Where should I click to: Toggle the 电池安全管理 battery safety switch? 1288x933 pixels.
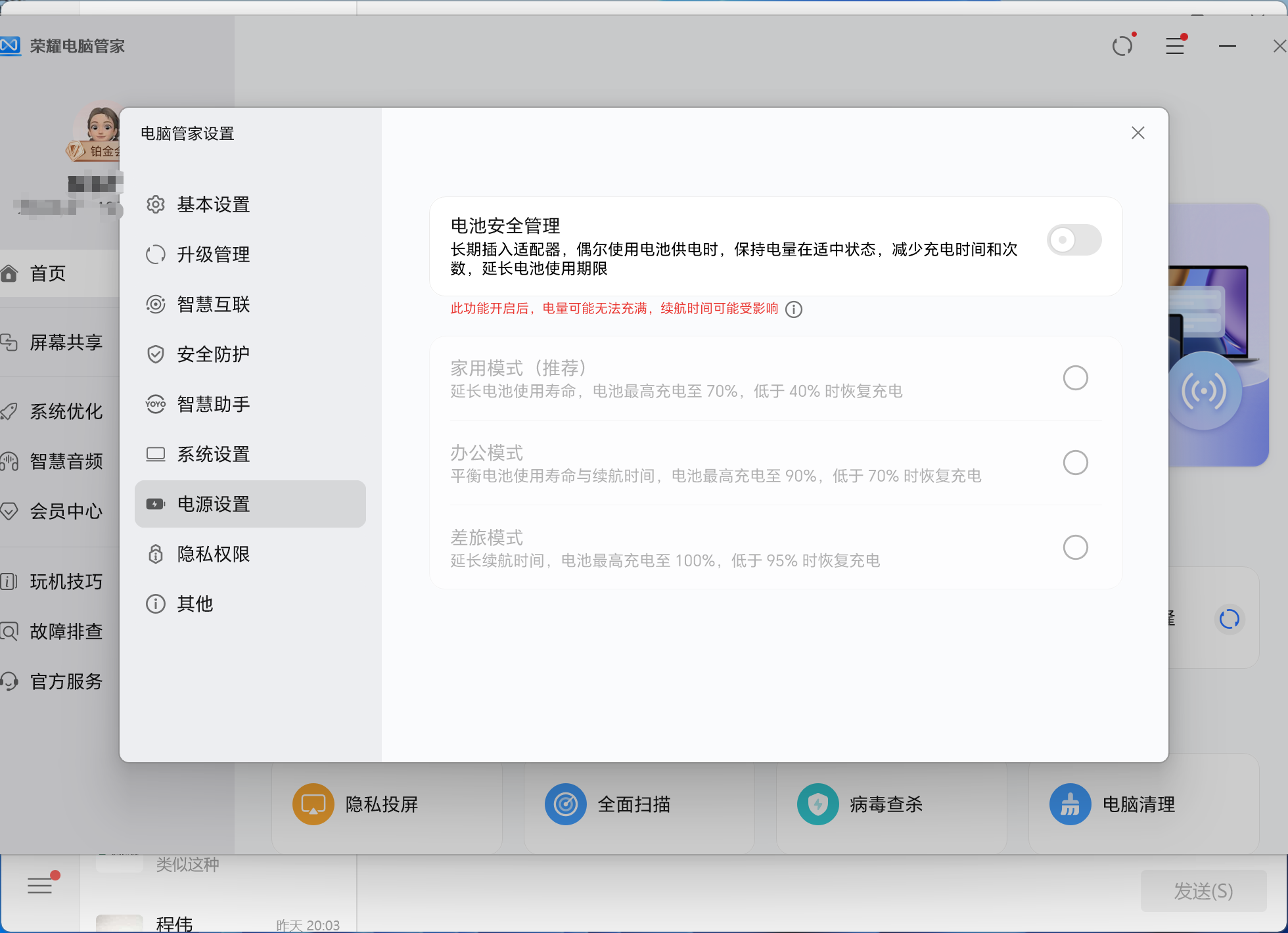1074,240
